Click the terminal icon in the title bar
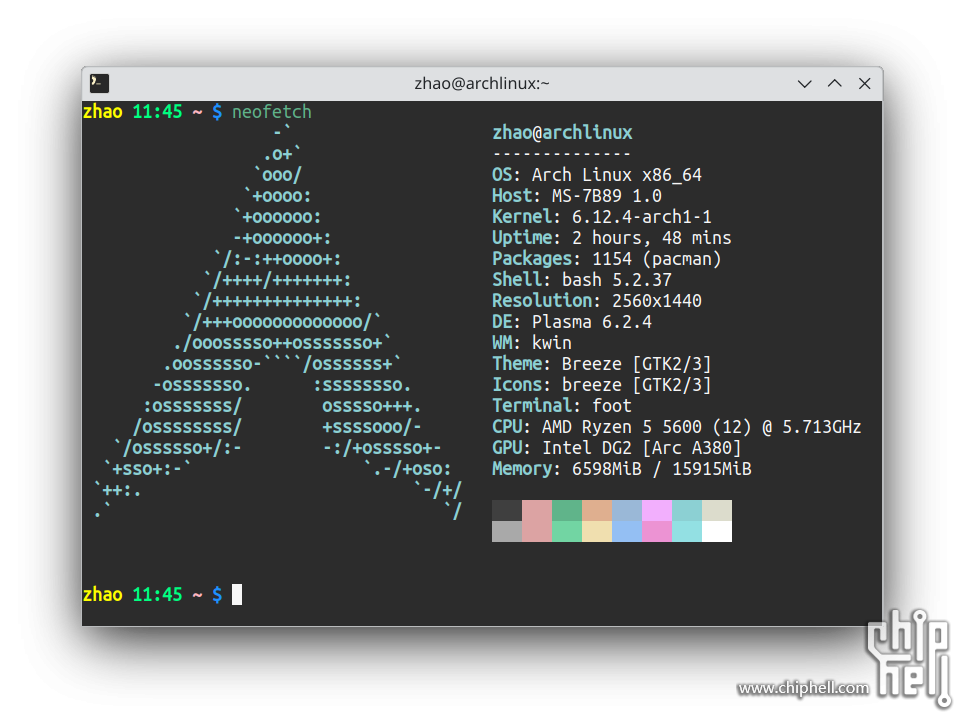 pos(99,83)
